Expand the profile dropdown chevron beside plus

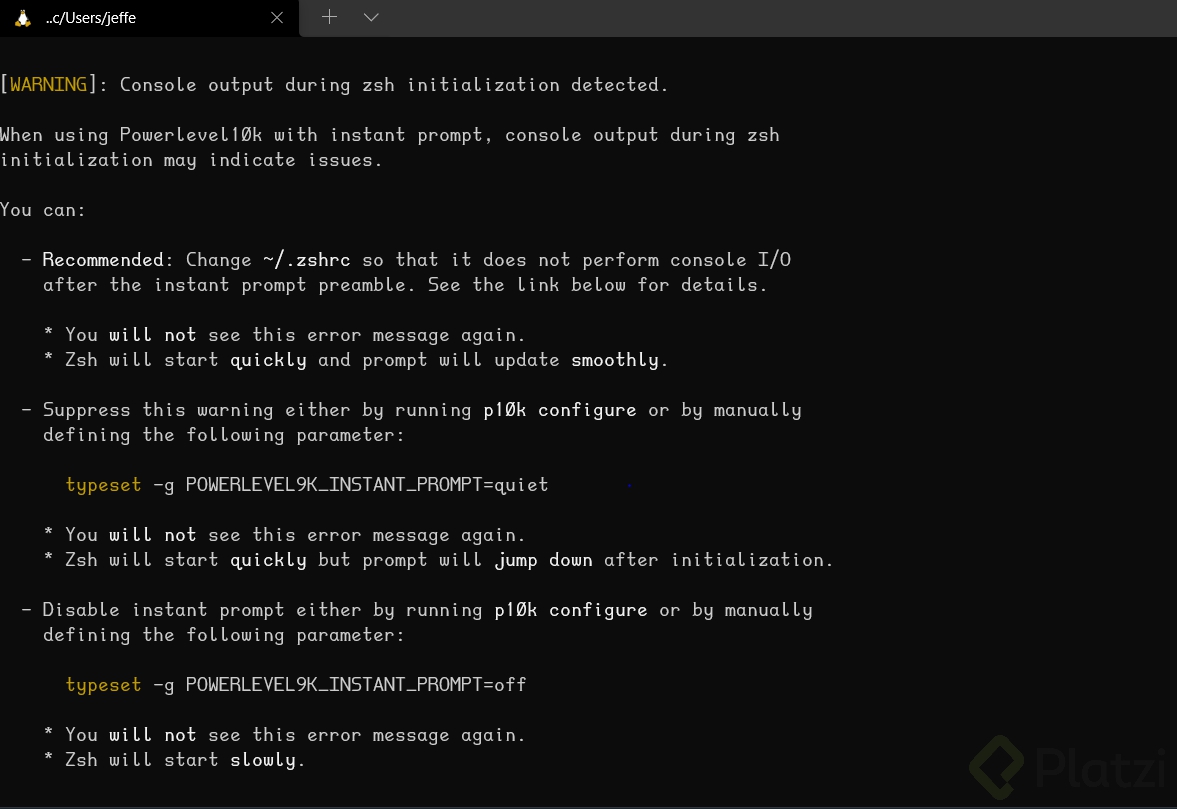click(371, 17)
